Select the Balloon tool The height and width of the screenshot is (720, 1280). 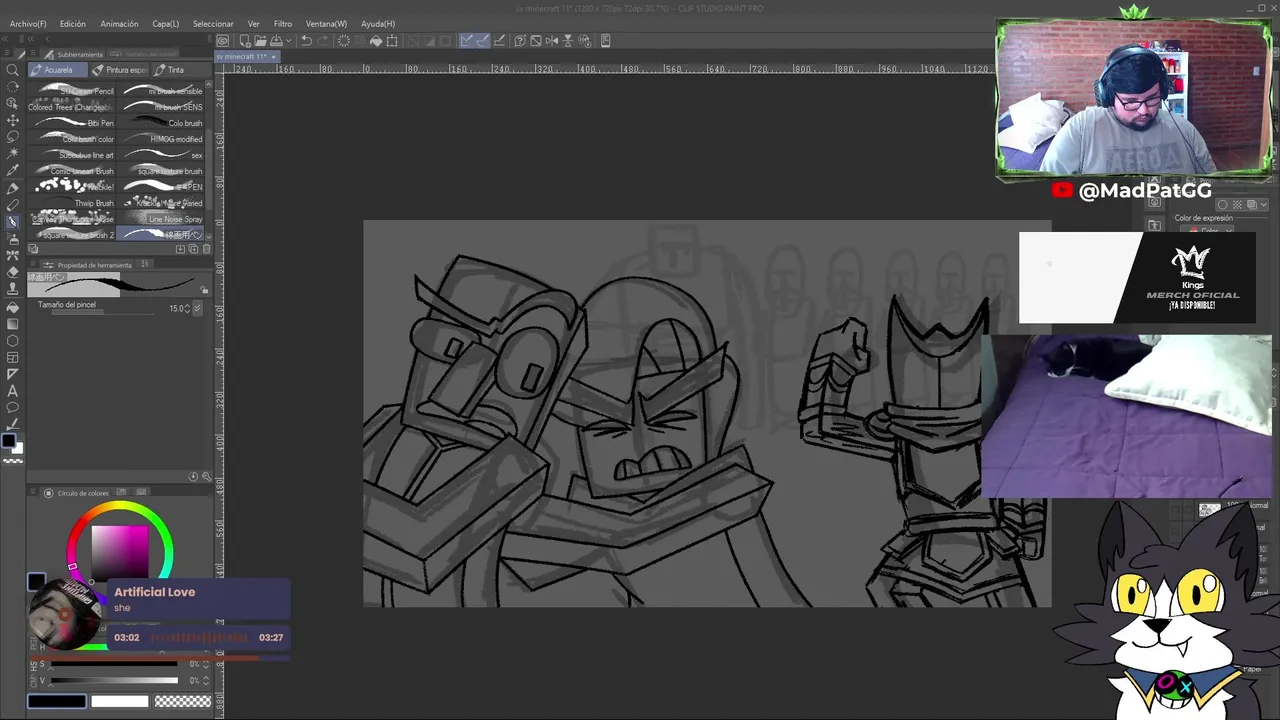pyautogui.click(x=13, y=408)
